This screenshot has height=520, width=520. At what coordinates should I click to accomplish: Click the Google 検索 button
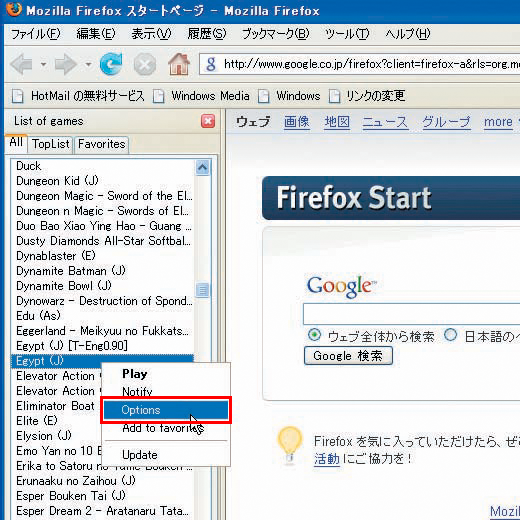[x=348, y=356]
